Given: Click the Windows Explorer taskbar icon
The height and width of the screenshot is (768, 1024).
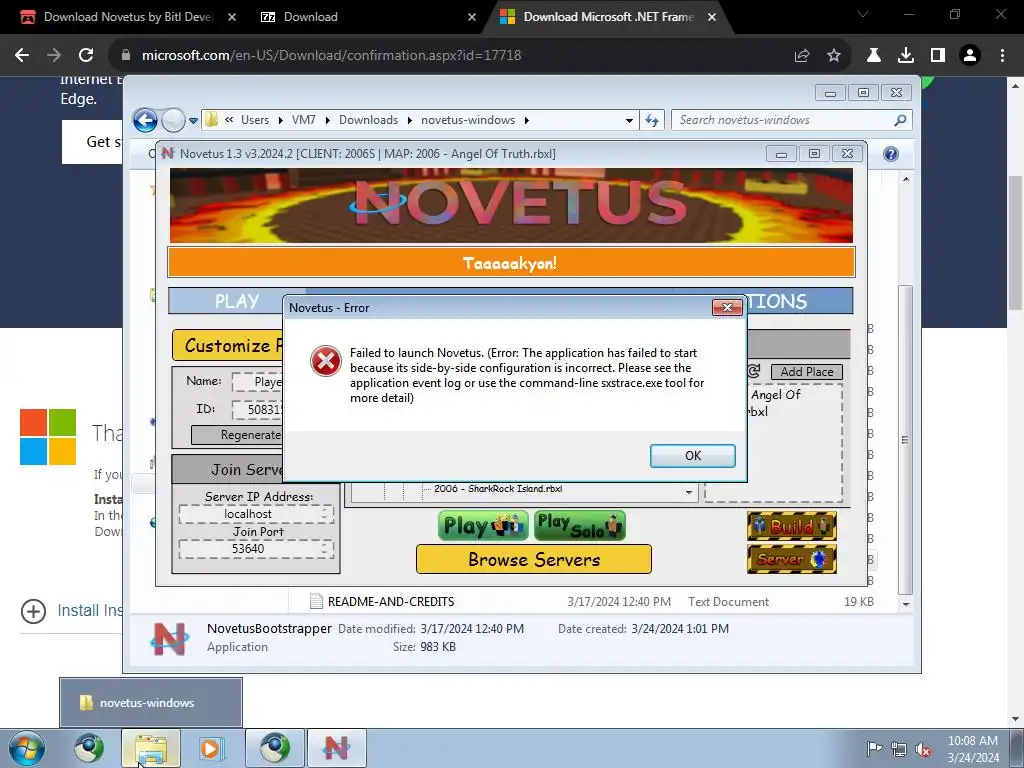Looking at the screenshot, I should 151,748.
